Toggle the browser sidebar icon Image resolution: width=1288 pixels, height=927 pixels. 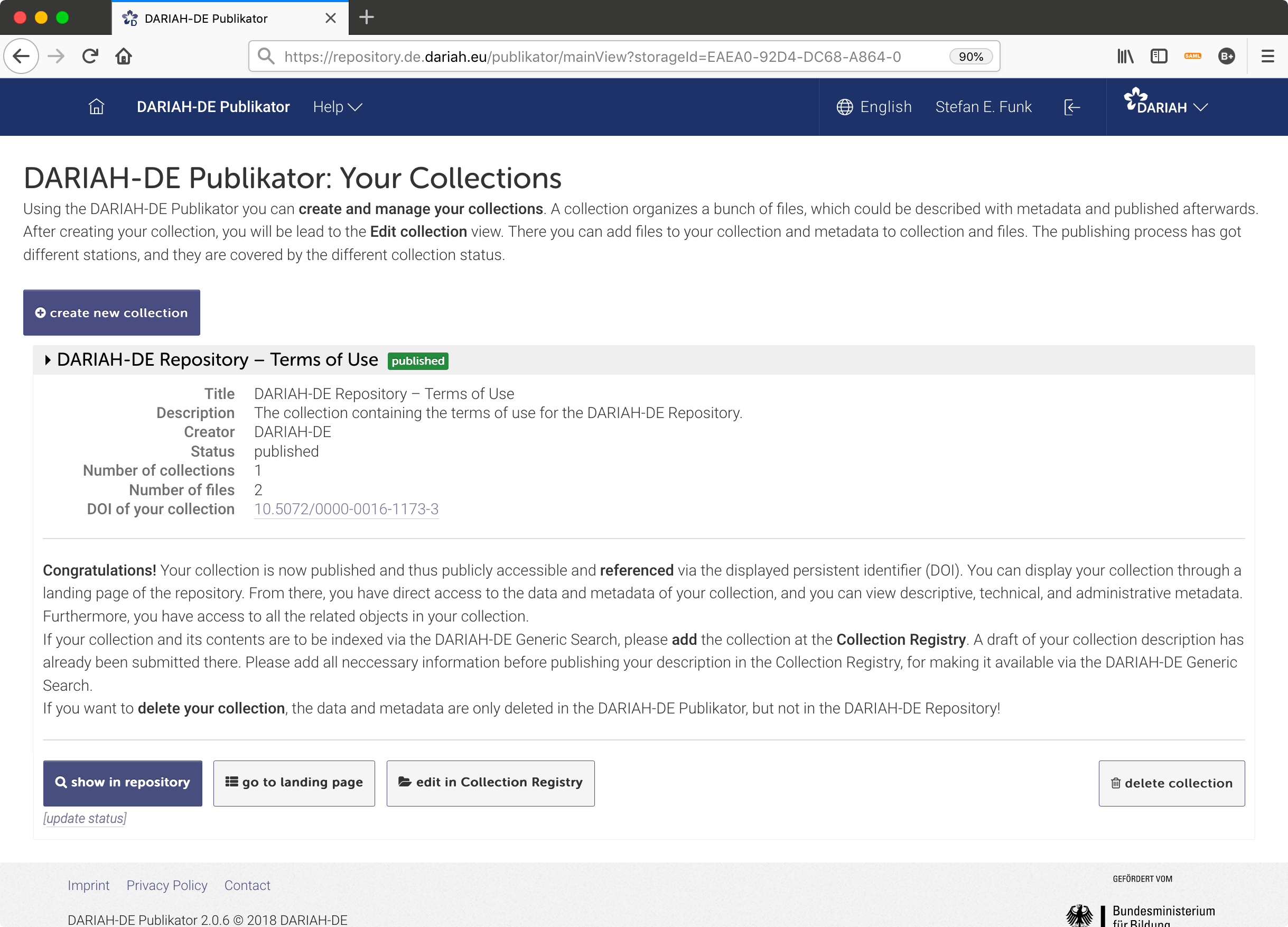click(x=1159, y=55)
